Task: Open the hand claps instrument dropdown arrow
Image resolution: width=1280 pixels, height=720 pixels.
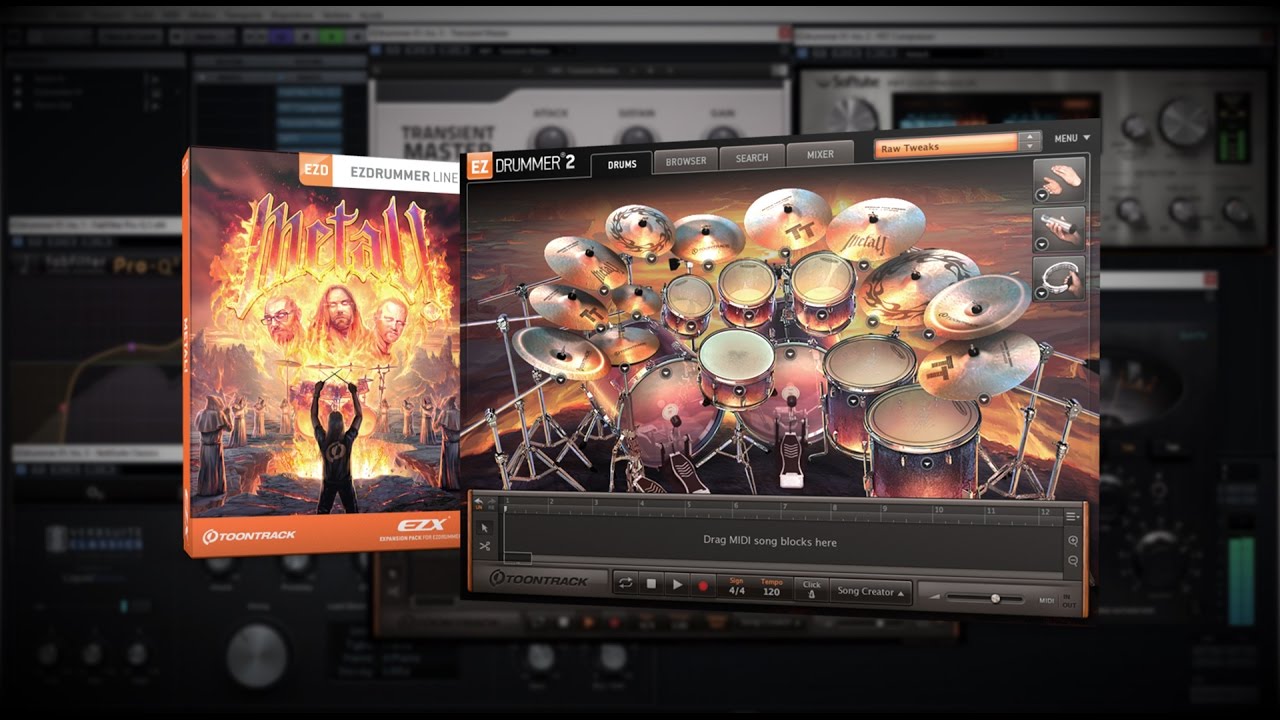Action: (1042, 195)
